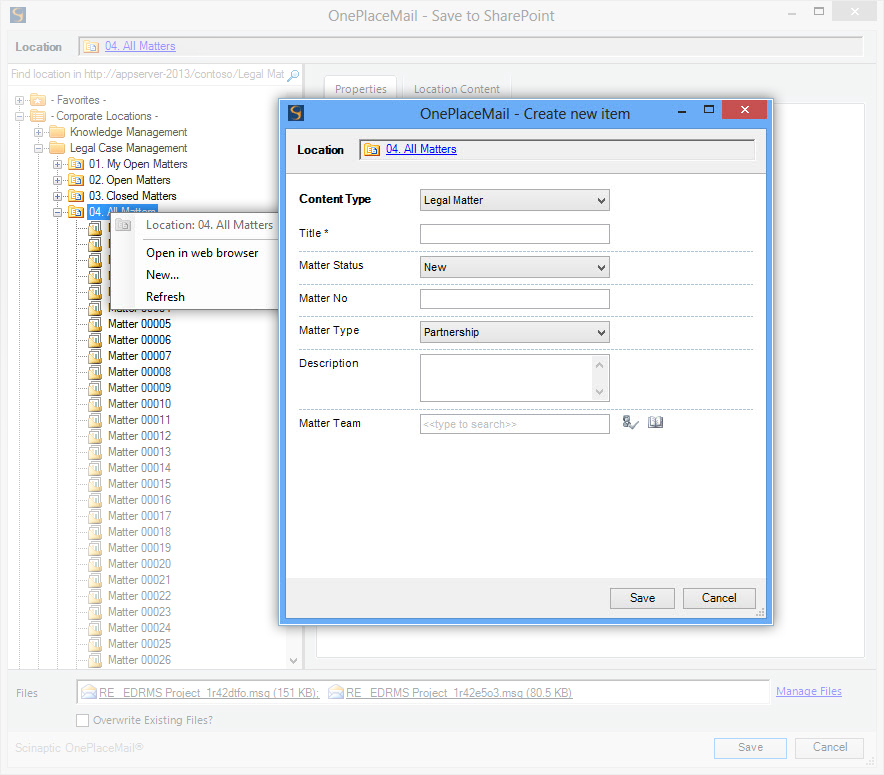Viewport: 884px width, 775px height.
Task: Minimize the Create new item dialog
Action: [x=682, y=111]
